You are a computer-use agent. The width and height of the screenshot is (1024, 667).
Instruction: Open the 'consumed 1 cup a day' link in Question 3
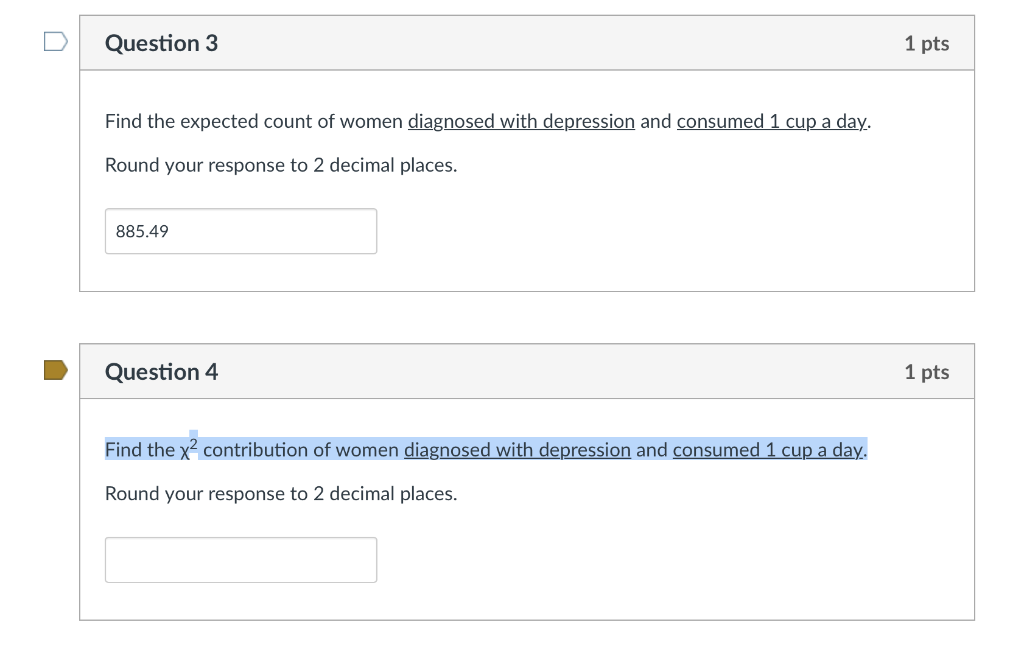pyautogui.click(x=772, y=121)
